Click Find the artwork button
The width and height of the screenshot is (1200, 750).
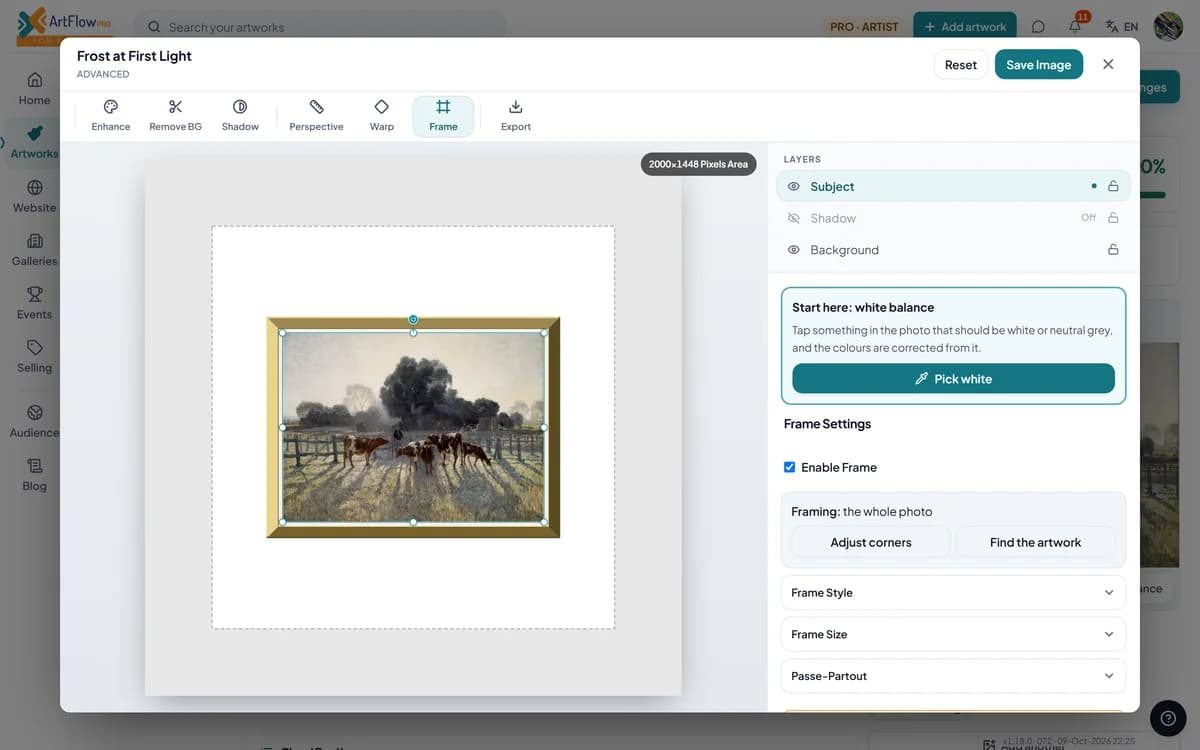pos(1035,542)
